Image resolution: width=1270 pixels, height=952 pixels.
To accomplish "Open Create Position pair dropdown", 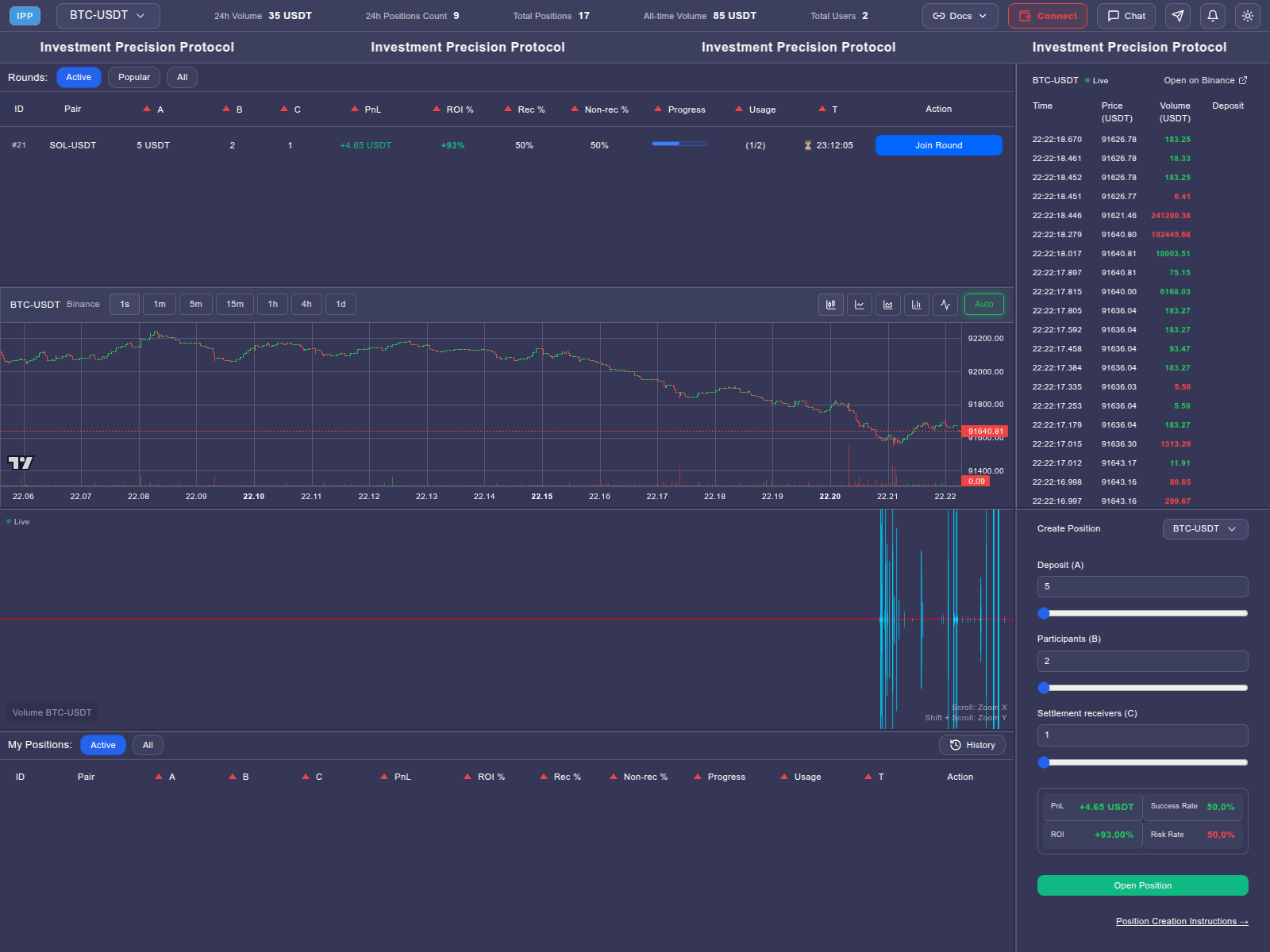I will (x=1204, y=529).
